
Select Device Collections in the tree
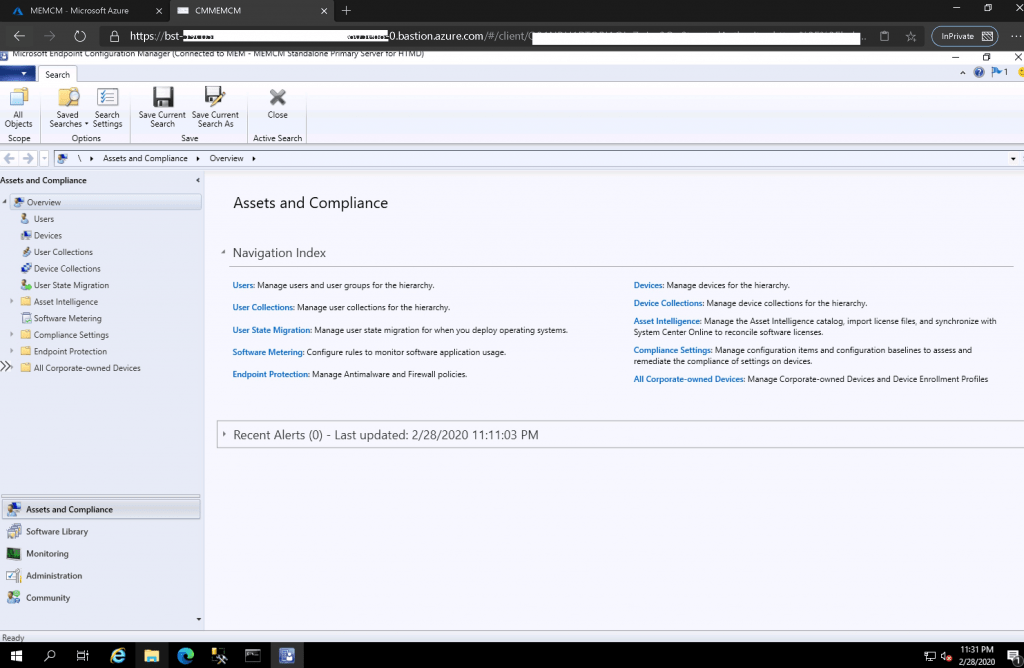click(x=67, y=269)
